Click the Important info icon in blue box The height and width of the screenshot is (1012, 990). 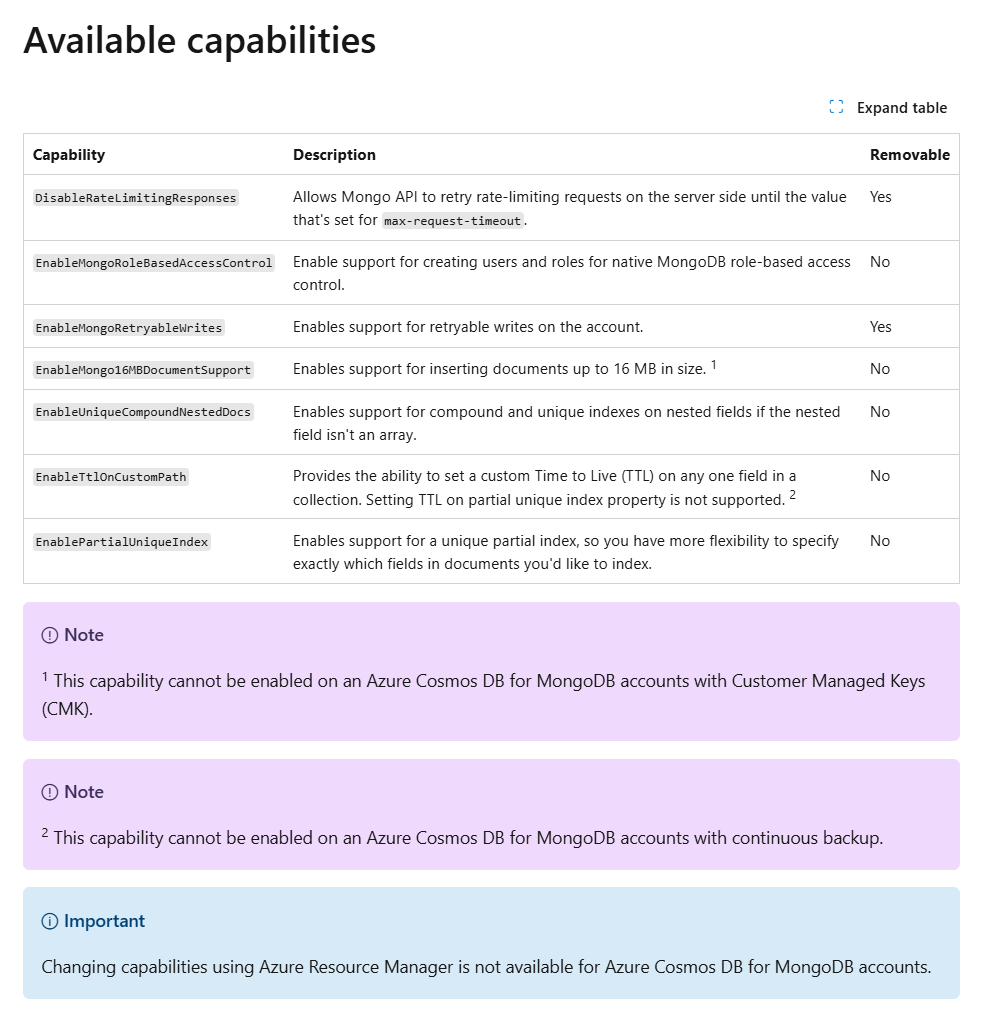[x=49, y=920]
